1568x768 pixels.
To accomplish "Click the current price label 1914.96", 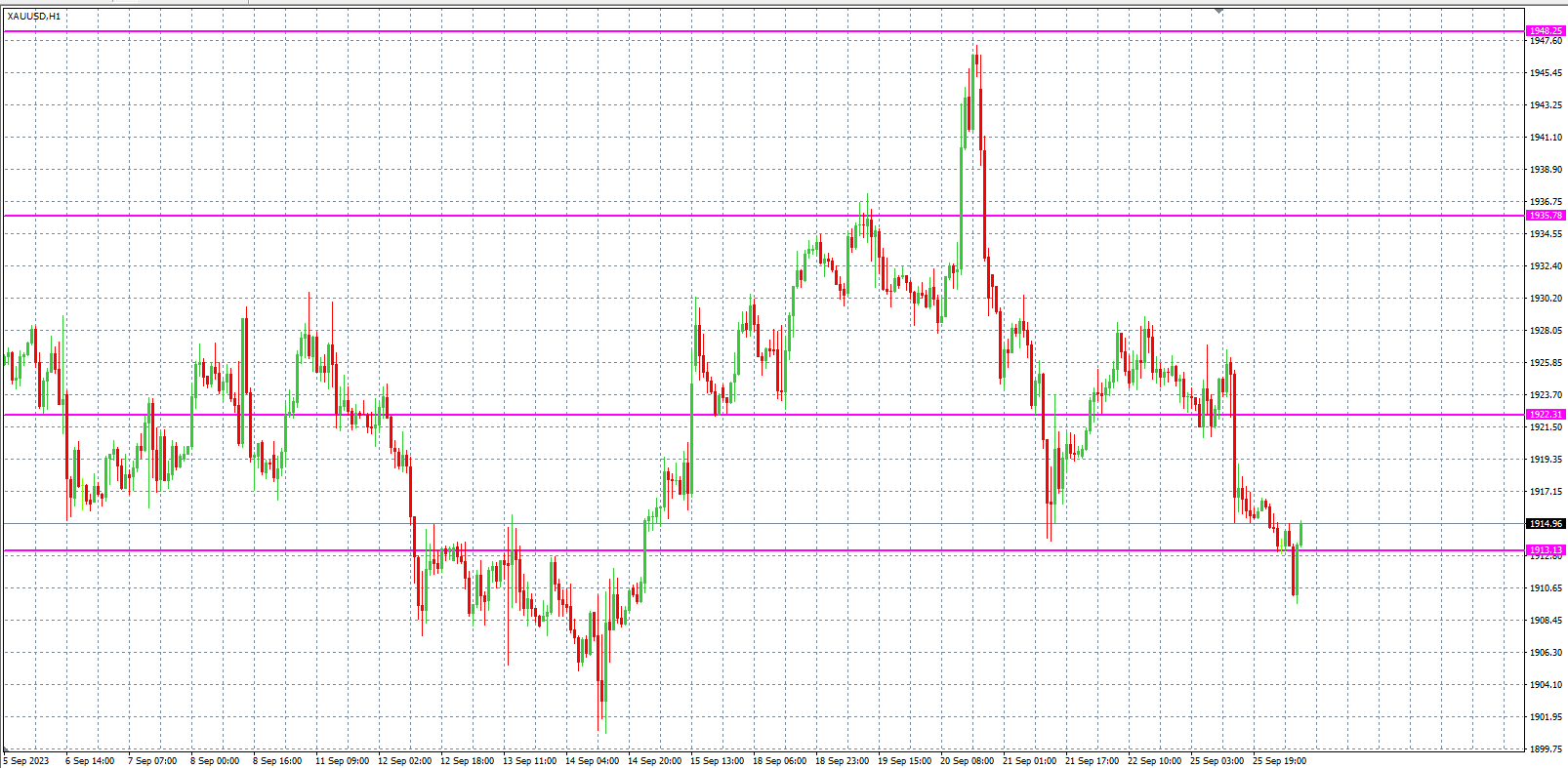I will point(1546,524).
